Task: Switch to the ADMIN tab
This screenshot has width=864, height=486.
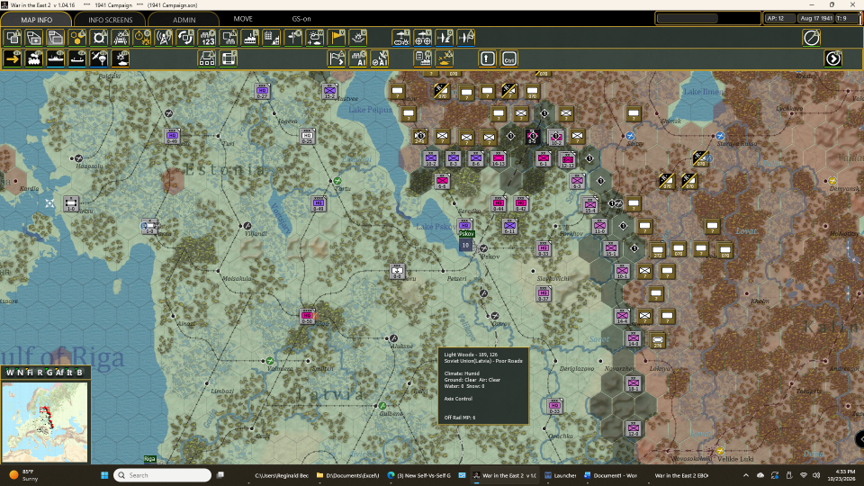Action: (x=184, y=19)
